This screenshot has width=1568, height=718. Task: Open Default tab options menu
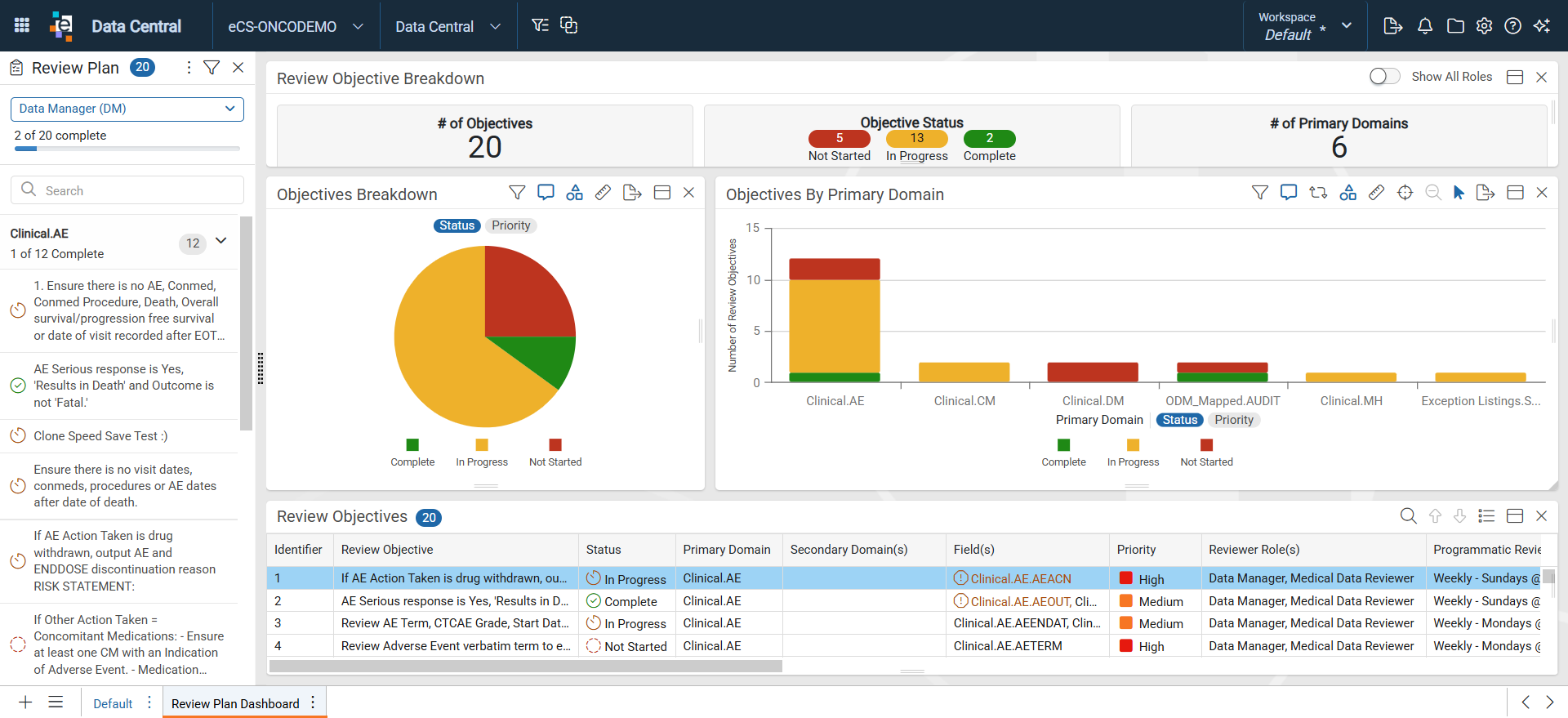click(x=149, y=702)
